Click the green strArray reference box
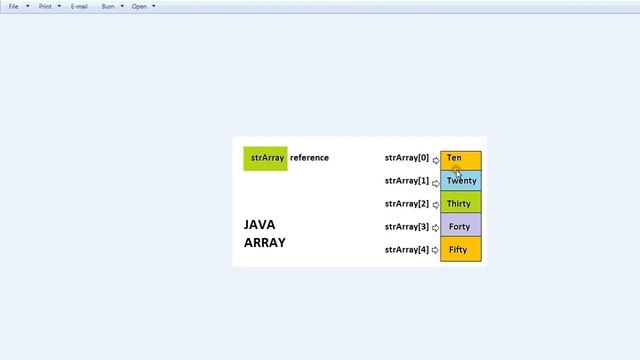This screenshot has width=640, height=360. (265, 158)
